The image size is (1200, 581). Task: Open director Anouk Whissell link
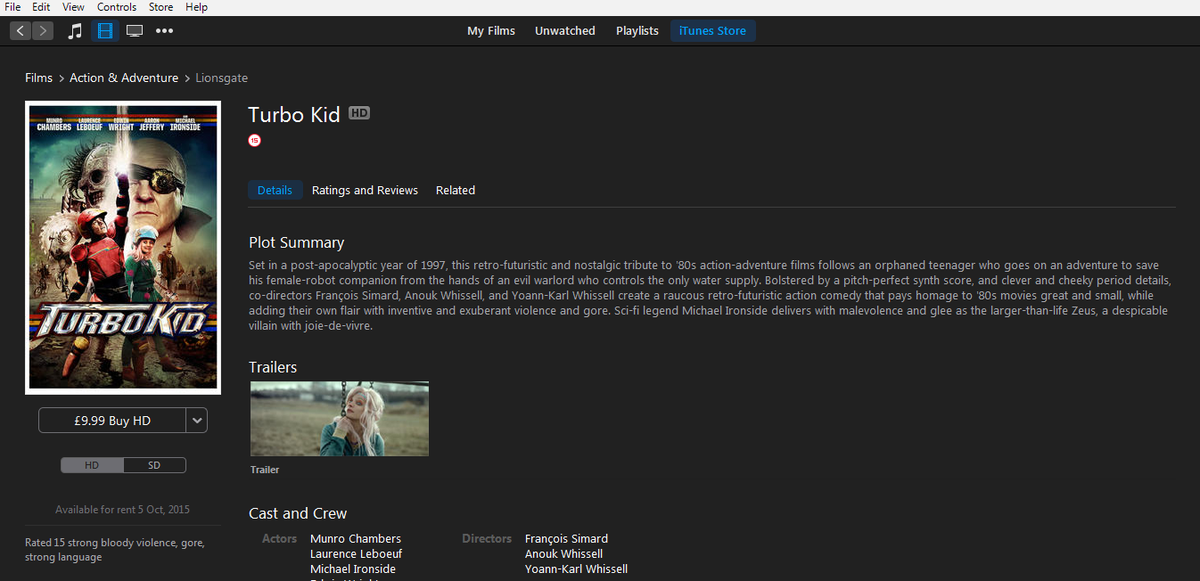(x=564, y=554)
